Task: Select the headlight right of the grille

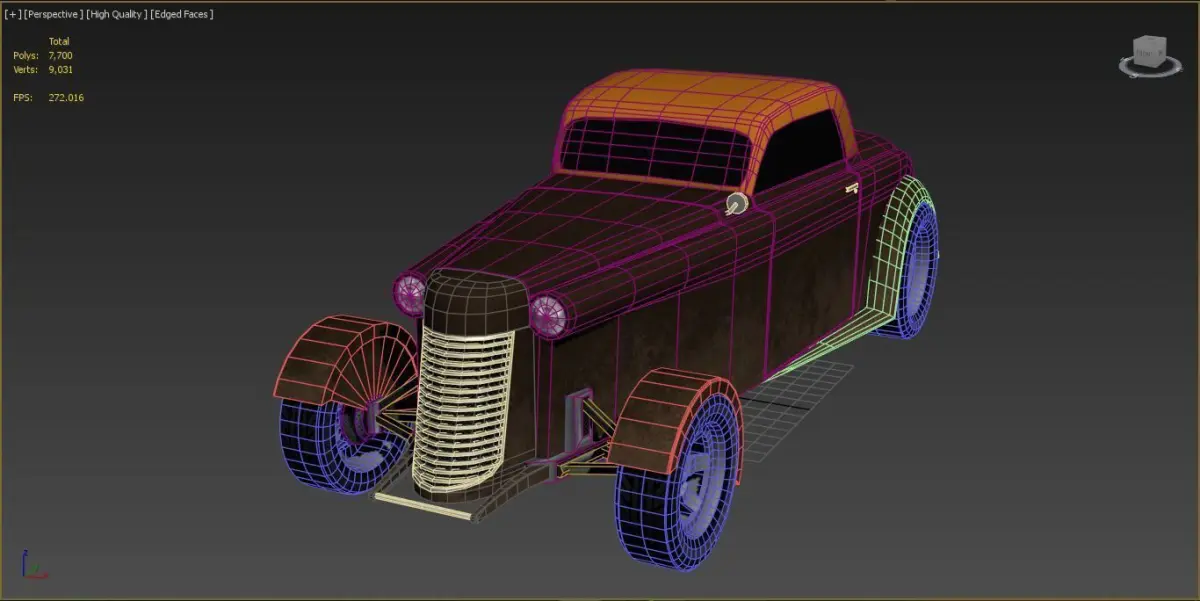Action: click(x=548, y=314)
